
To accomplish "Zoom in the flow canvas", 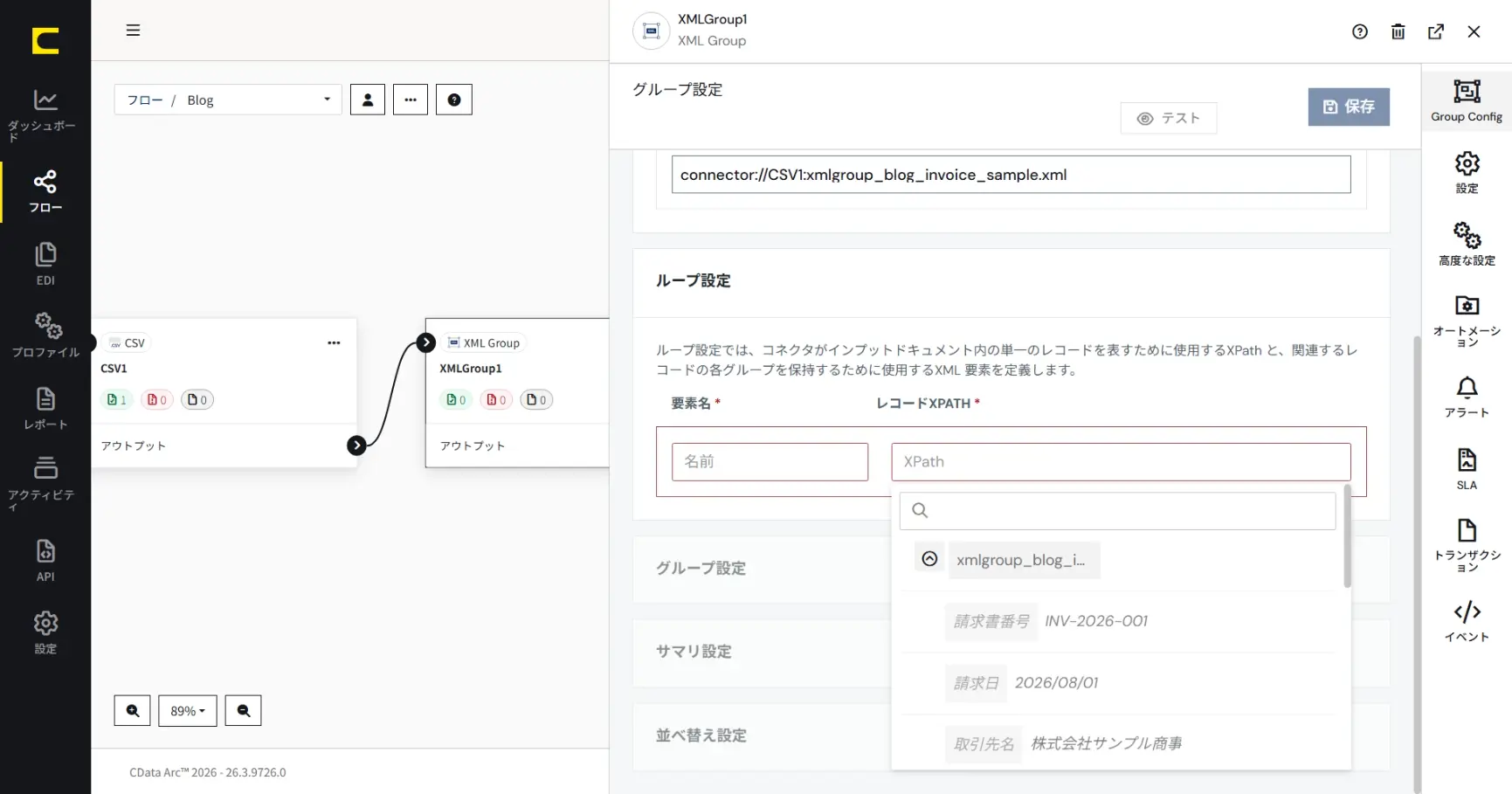I will coord(133,711).
